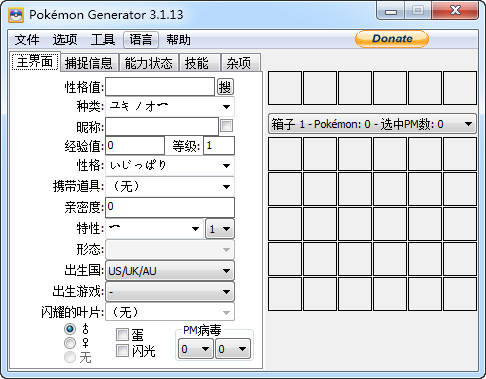
Task: Click the last party slot in the top row
Action: [460, 88]
